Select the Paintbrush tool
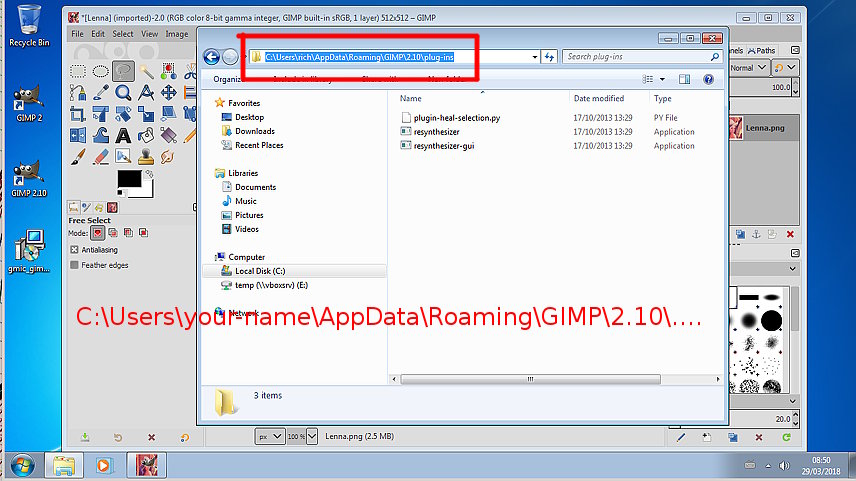The height and width of the screenshot is (481, 856). 78,157
